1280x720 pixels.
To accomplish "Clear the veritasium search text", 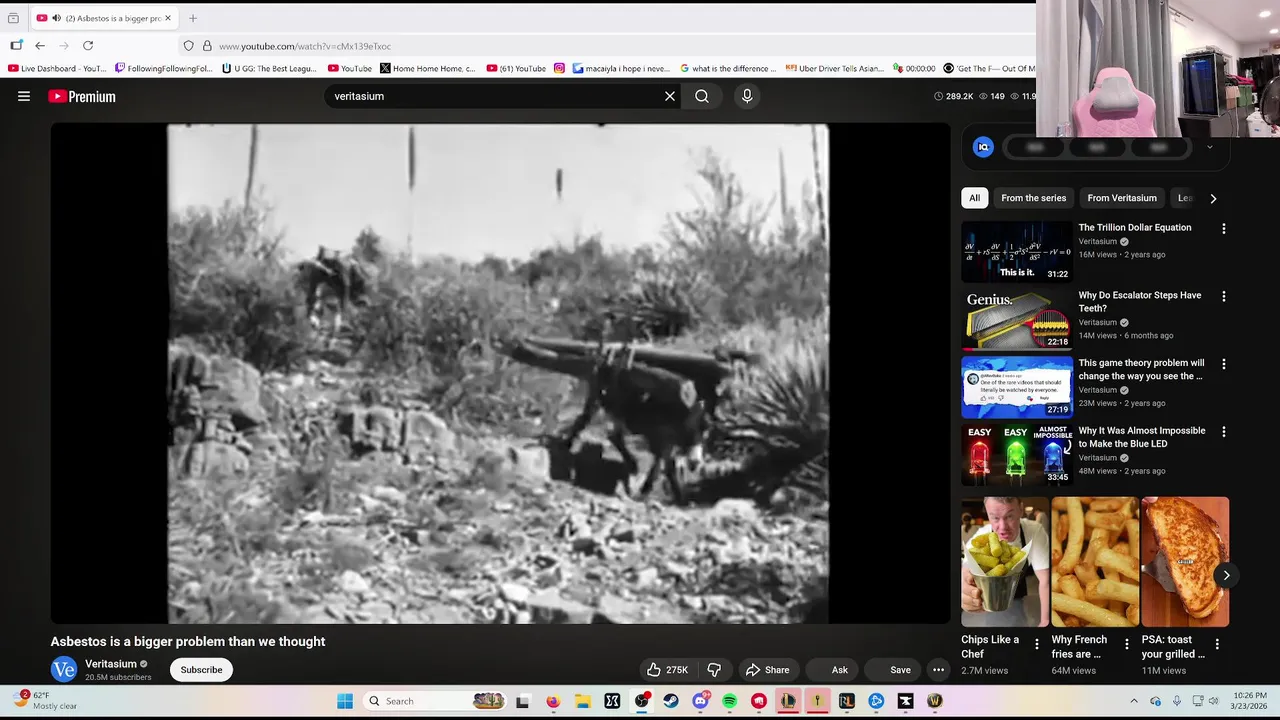I will pyautogui.click(x=670, y=96).
